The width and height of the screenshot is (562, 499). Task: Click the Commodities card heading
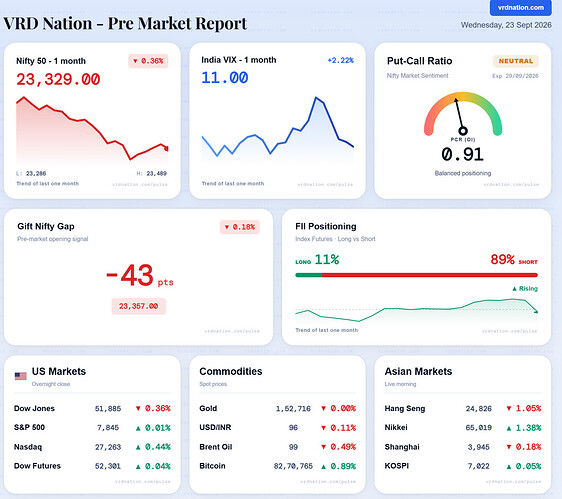[x=231, y=371]
